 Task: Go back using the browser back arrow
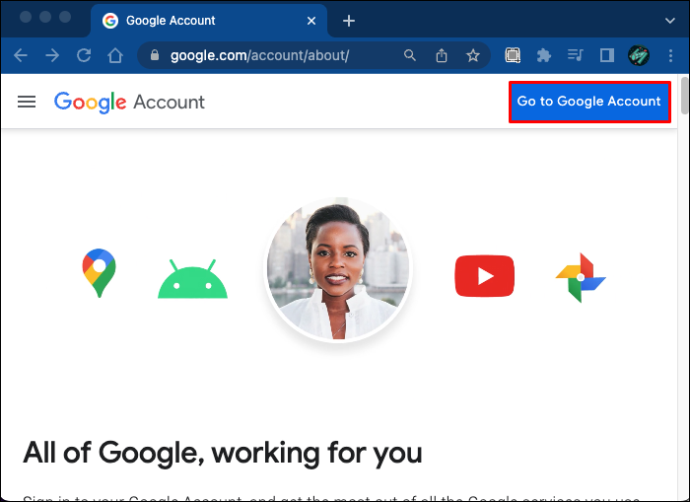(x=20, y=55)
